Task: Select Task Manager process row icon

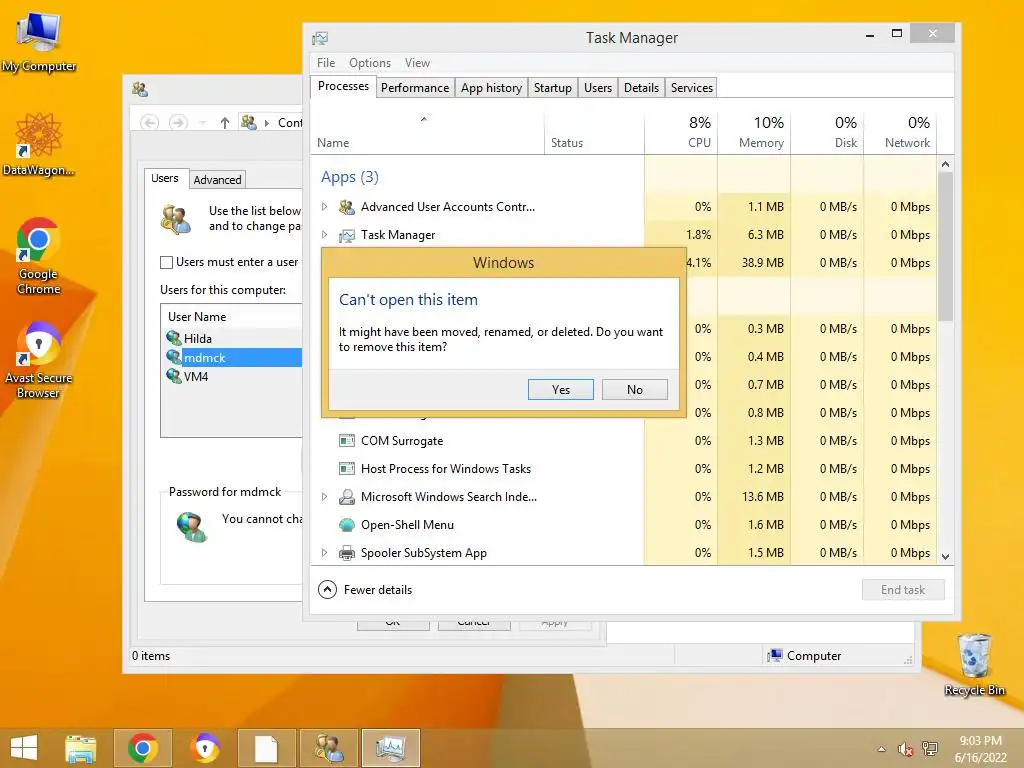Action: [x=347, y=235]
